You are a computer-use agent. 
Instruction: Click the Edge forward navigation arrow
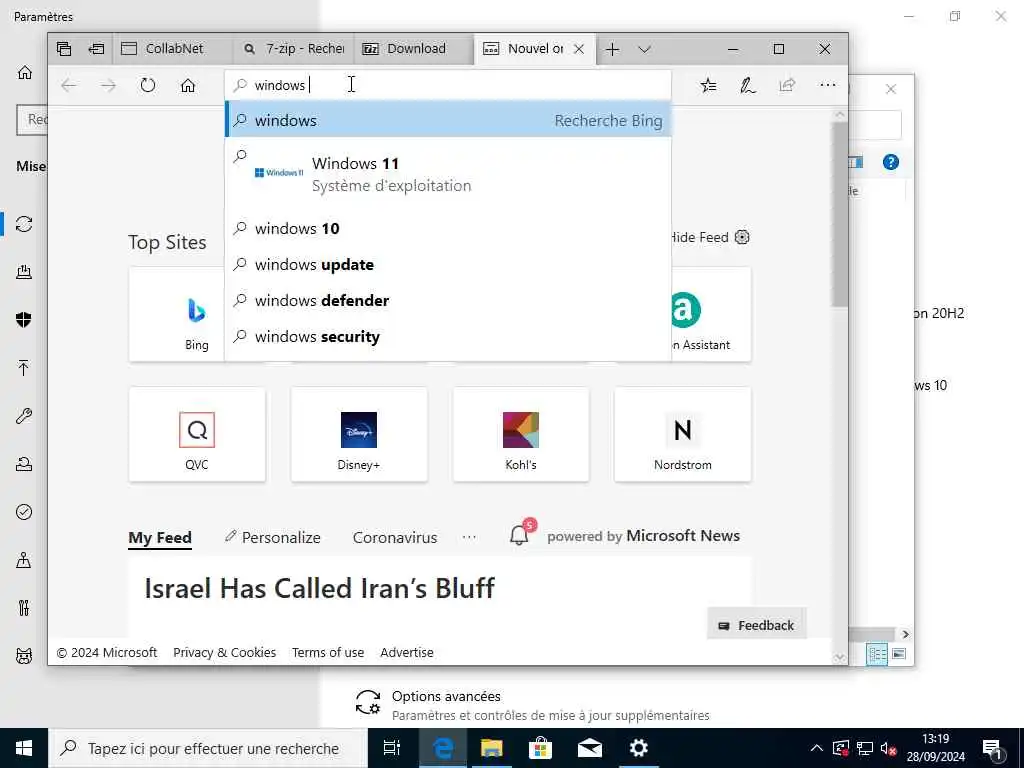coord(108,86)
